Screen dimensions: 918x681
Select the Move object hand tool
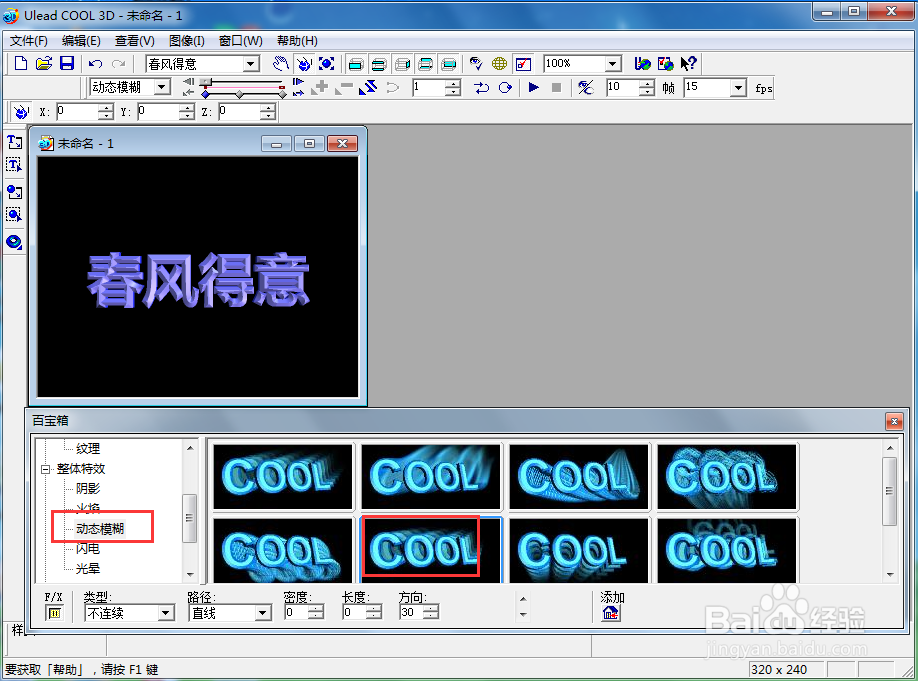pos(281,63)
